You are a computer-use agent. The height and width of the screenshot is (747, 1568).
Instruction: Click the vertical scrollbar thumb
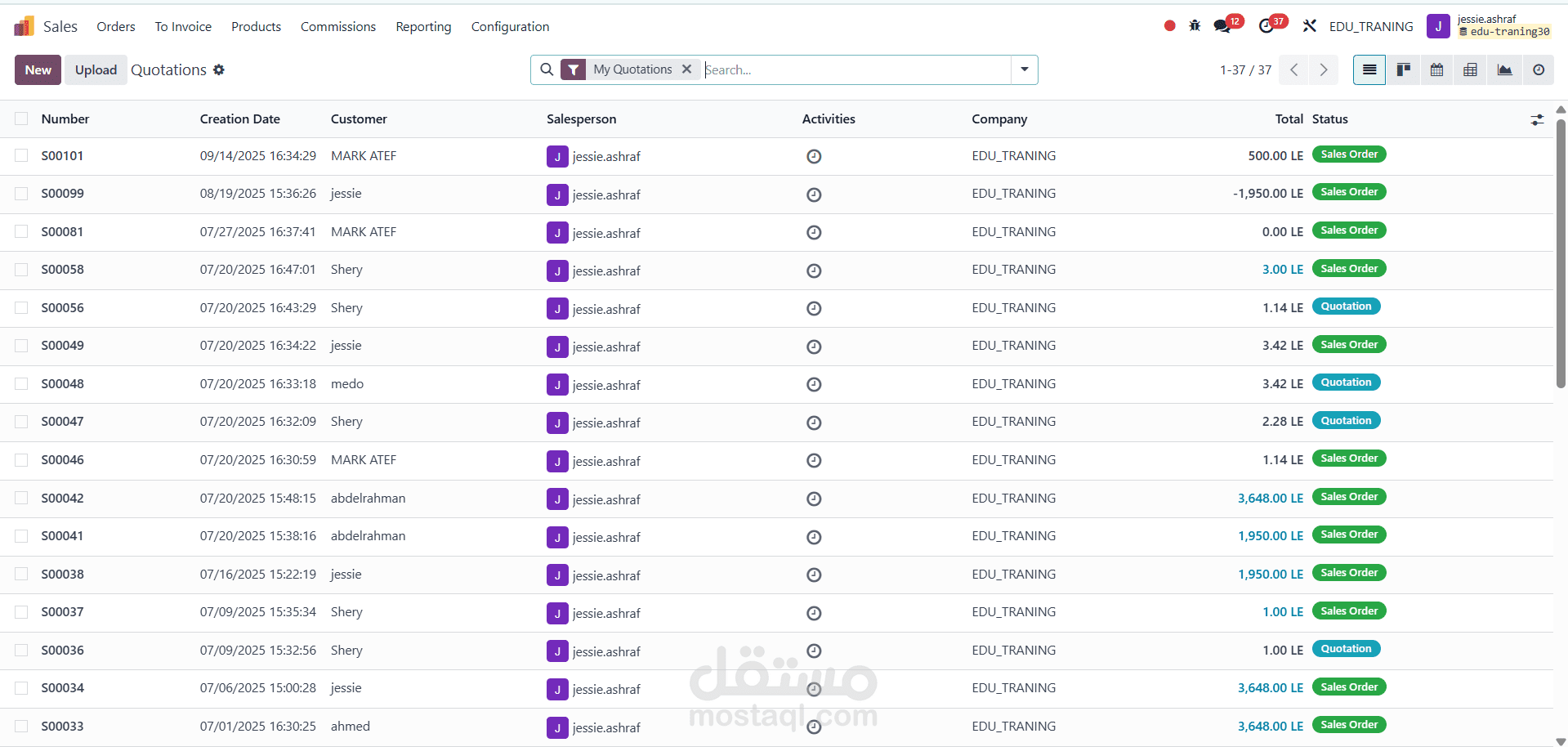point(1561,253)
